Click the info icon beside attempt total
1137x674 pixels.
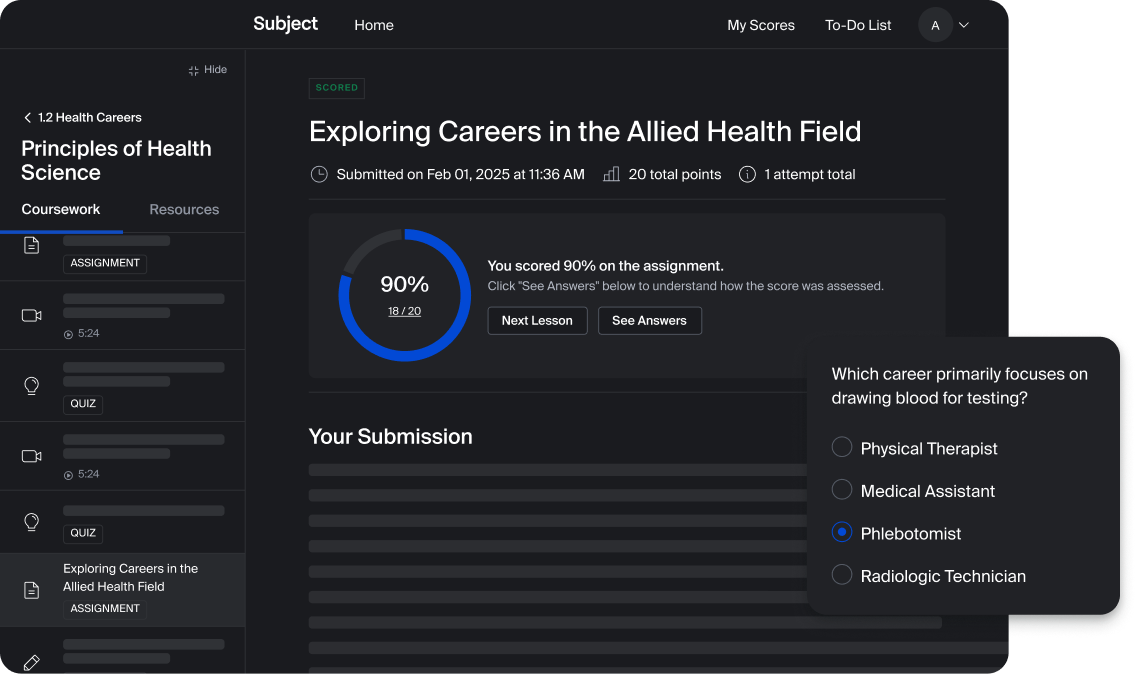click(747, 174)
